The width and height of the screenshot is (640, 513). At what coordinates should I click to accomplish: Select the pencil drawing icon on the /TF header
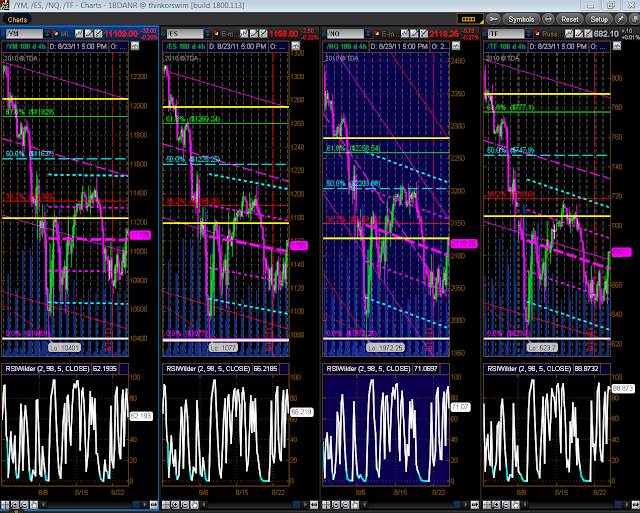coord(579,33)
